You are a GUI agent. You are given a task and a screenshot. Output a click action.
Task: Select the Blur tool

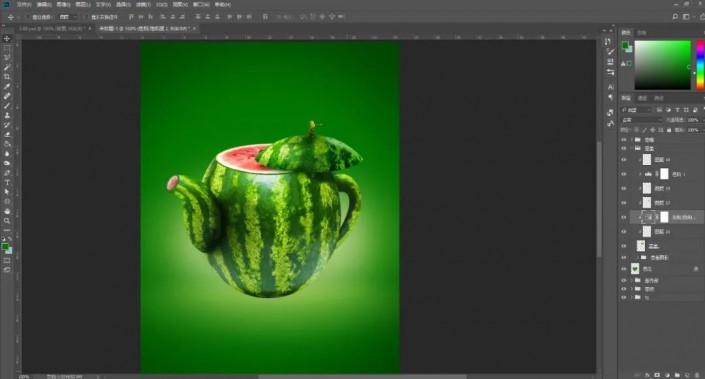pyautogui.click(x=7, y=154)
